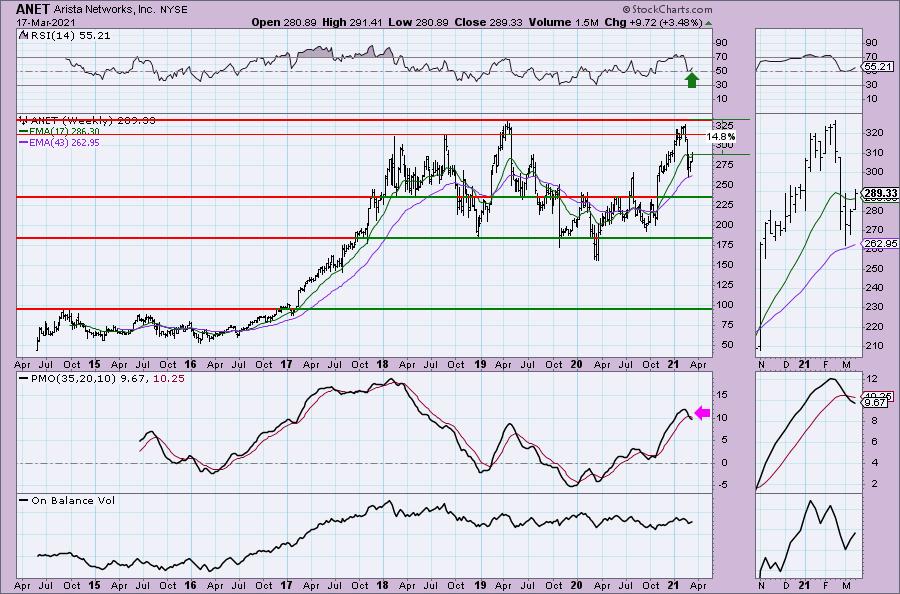Click the EMA(17) 286.30 legend entry
Viewport: 900px width, 594px height.
click(x=59, y=131)
